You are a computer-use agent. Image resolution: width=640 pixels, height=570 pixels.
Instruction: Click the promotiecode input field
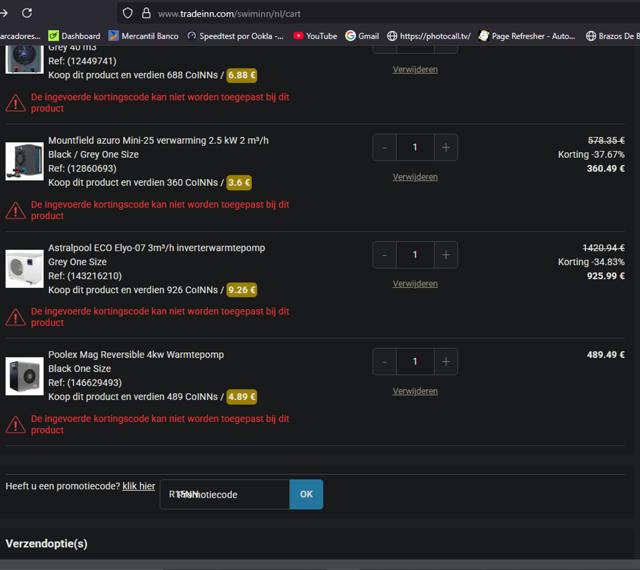coord(225,494)
